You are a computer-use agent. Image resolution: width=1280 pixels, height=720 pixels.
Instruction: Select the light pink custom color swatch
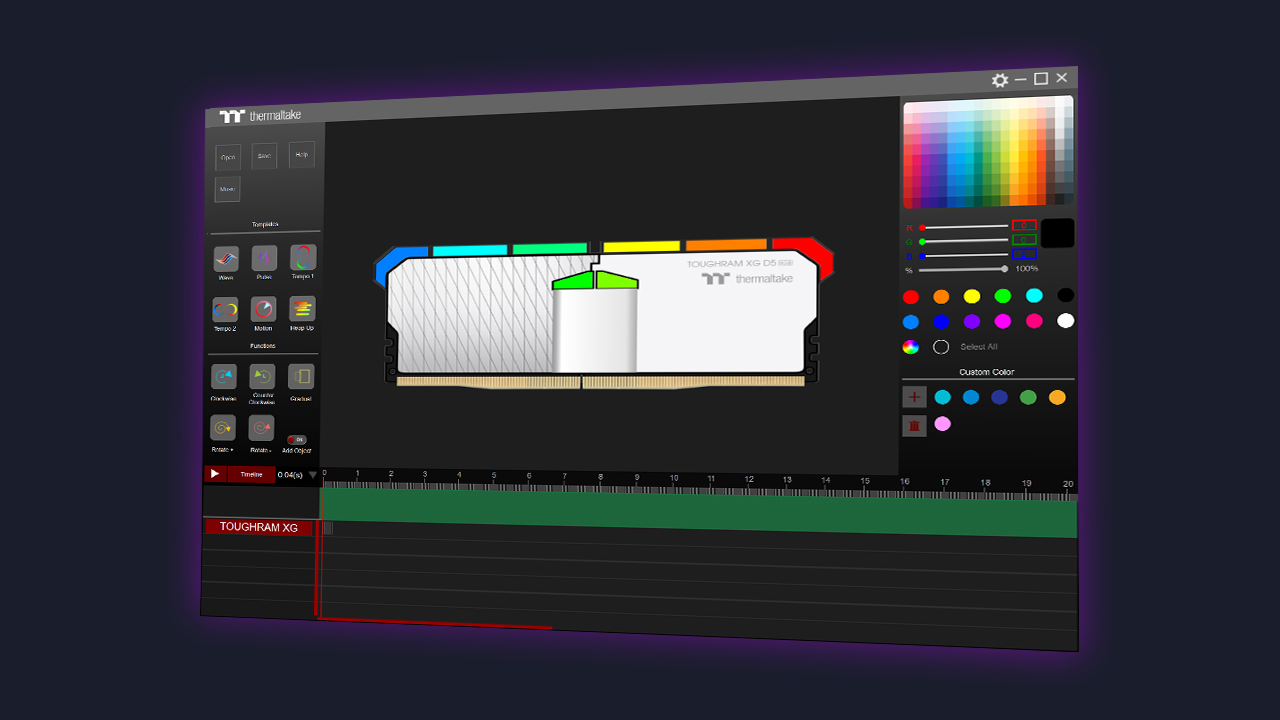pyautogui.click(x=943, y=424)
